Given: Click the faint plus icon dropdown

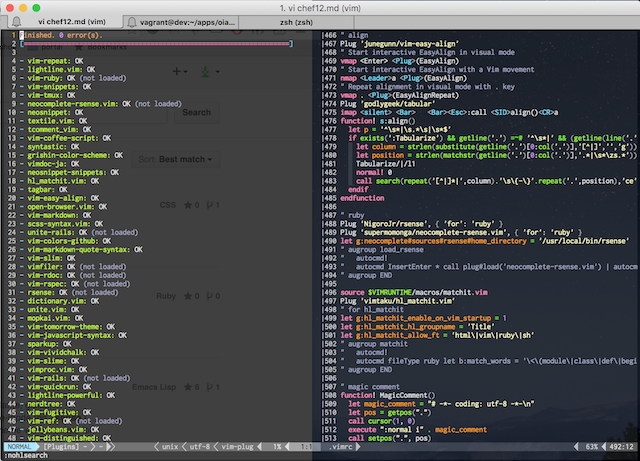Looking at the screenshot, I should (181, 72).
